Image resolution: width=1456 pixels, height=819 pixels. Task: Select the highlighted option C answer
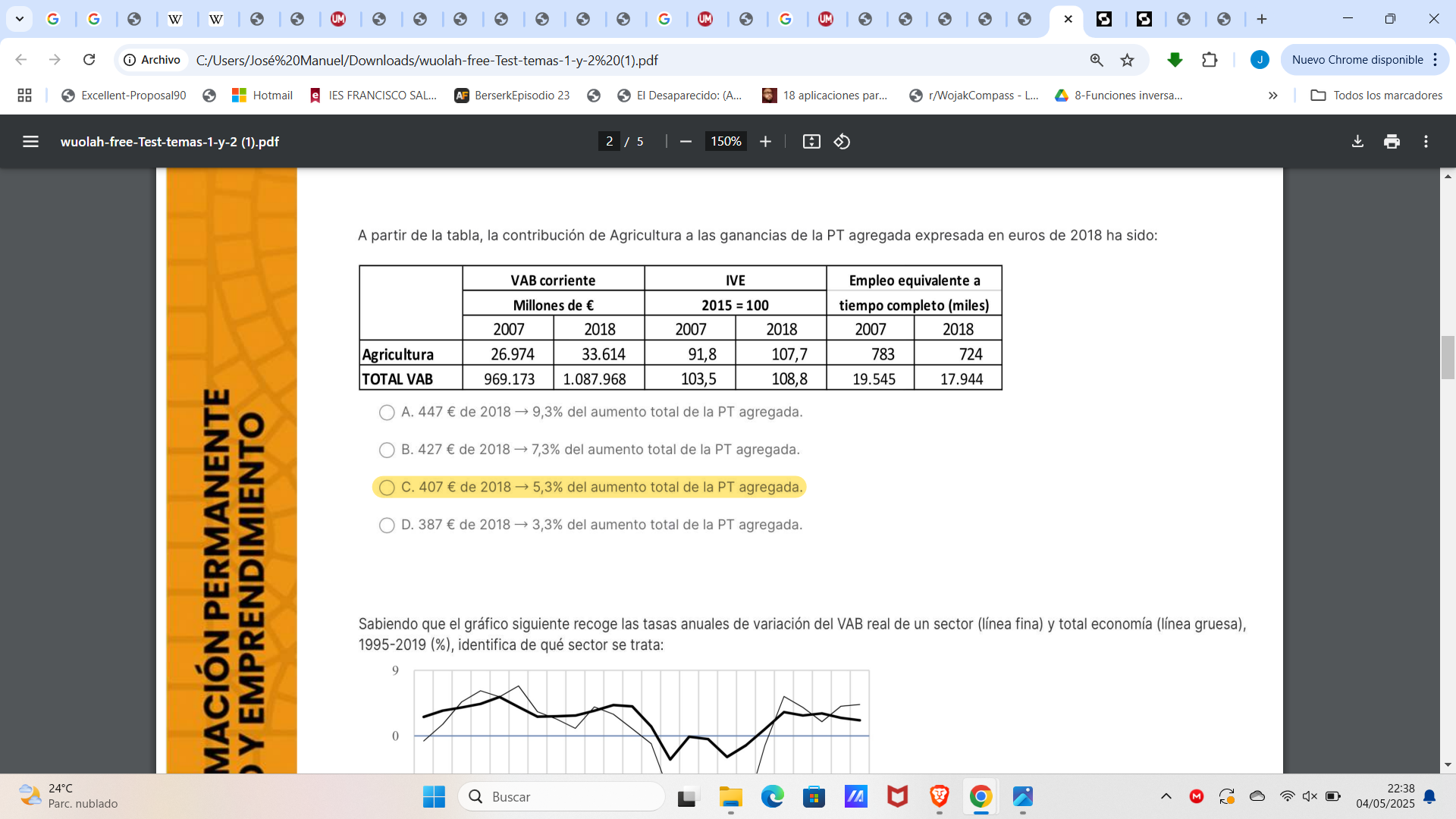(x=388, y=488)
